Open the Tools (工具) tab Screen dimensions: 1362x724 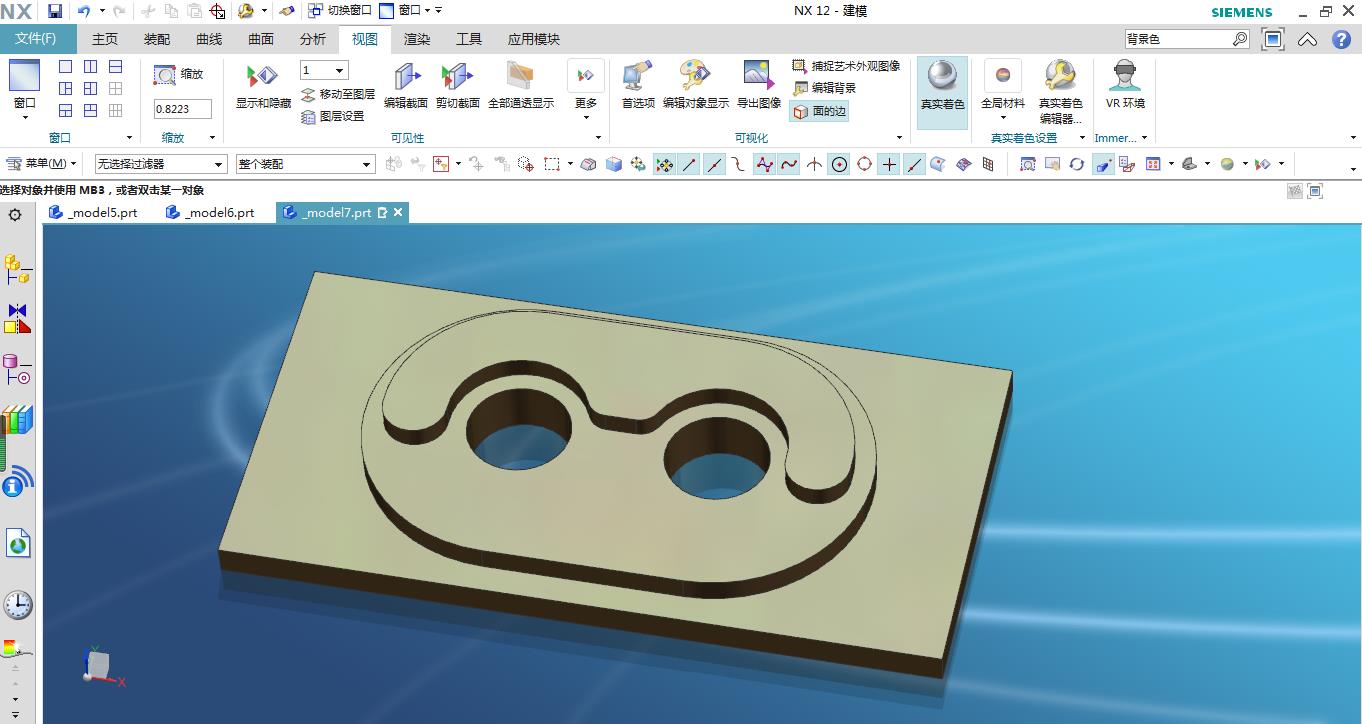469,39
